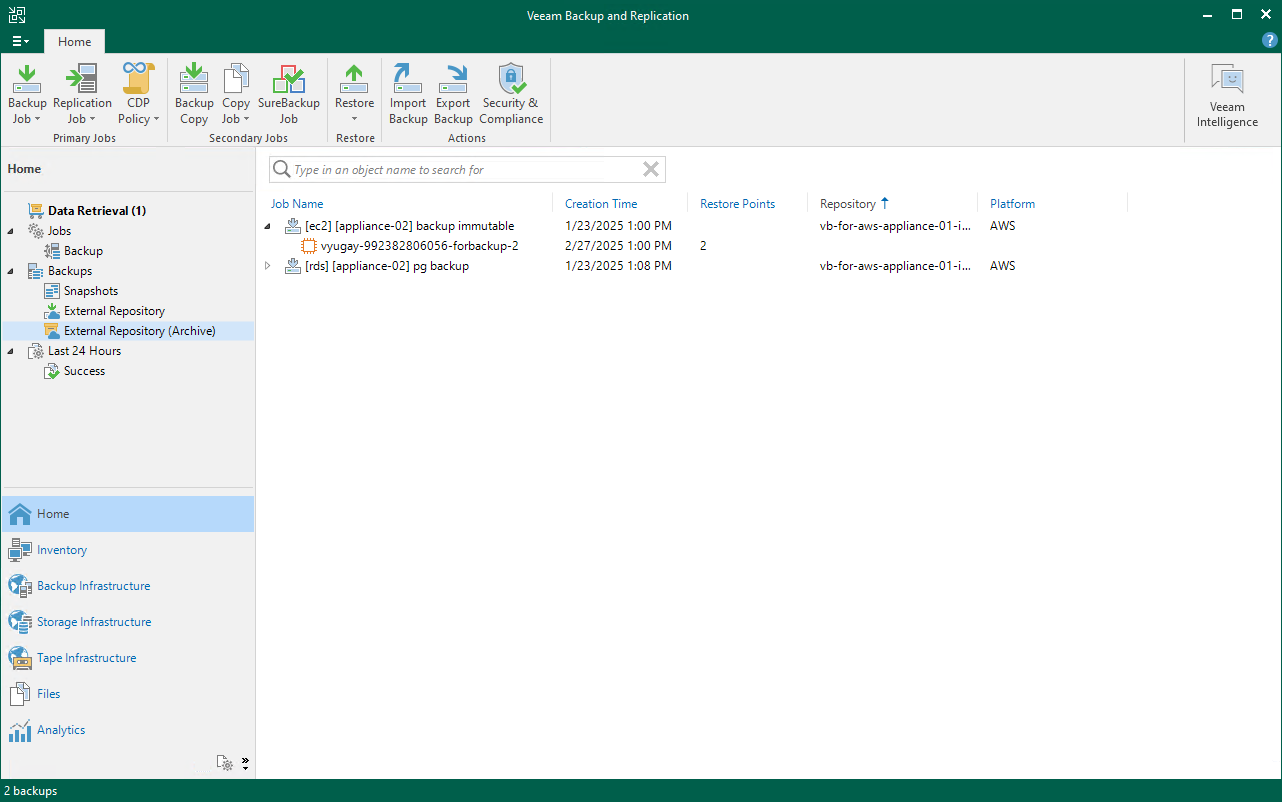Switch to the Home ribbon tab
Screen dimensions: 1282x802
point(74,42)
